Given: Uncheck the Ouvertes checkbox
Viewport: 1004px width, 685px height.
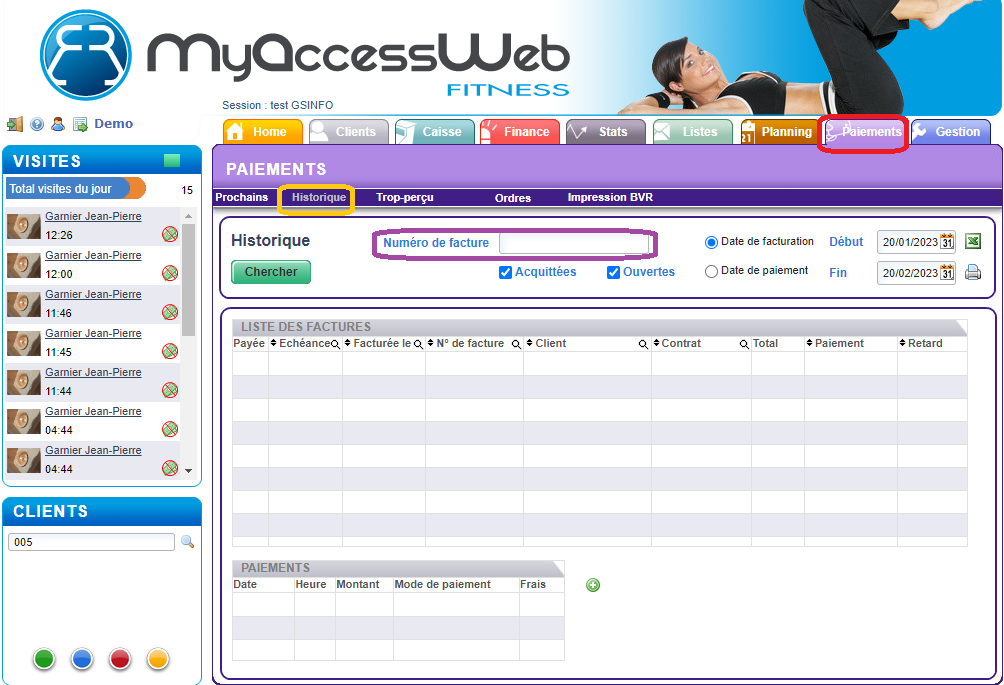Looking at the screenshot, I should coord(614,272).
